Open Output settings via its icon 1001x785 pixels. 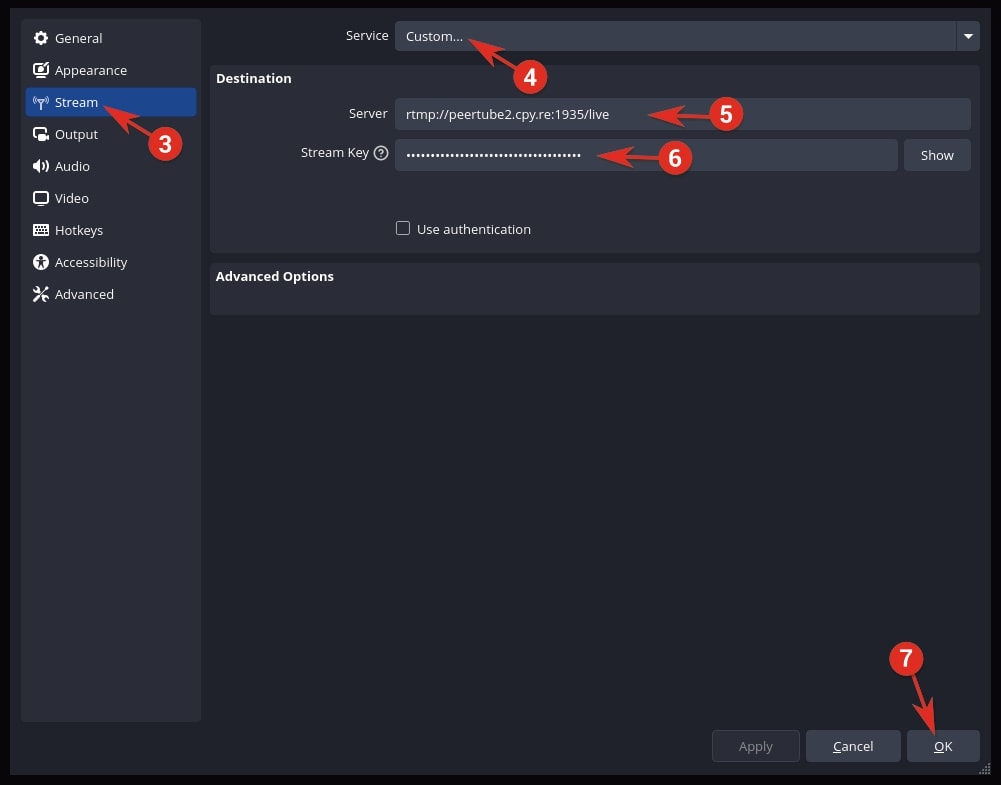40,134
